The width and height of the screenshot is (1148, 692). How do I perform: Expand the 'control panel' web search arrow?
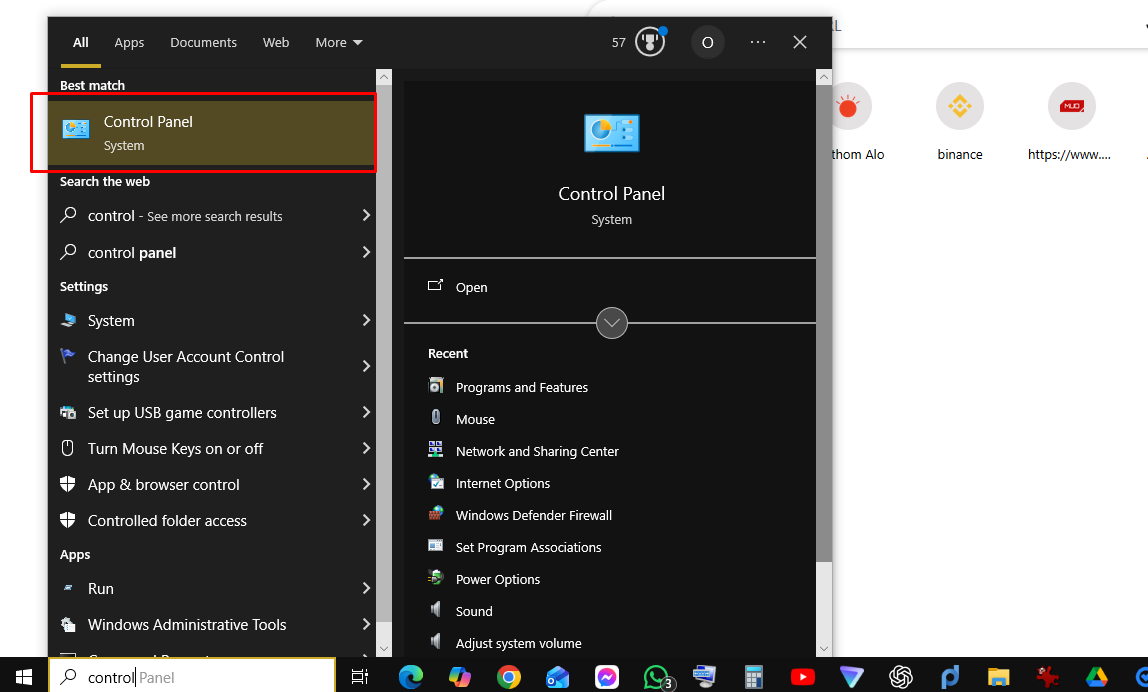(x=366, y=253)
